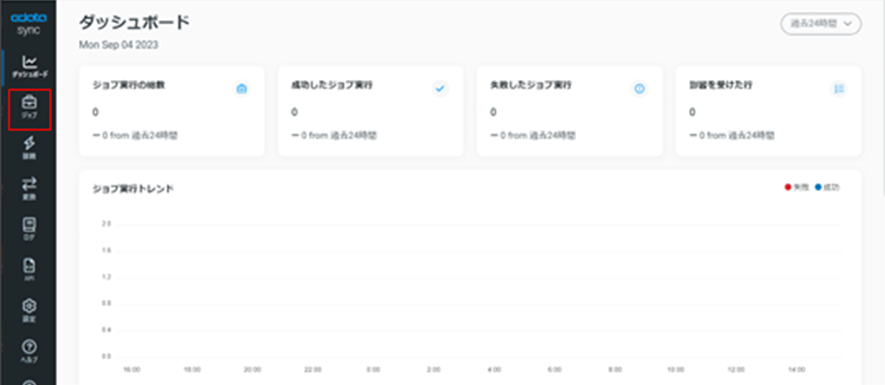Click the alert icon on 失敗したジョブ実行 card

tap(639, 89)
